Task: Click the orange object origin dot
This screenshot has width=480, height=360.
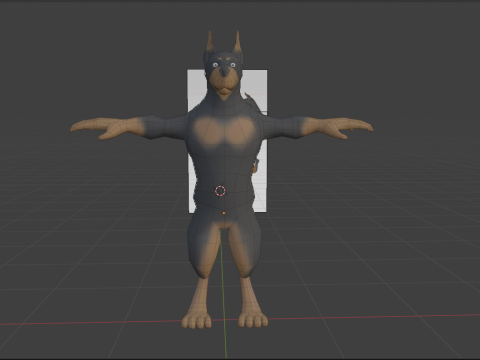Action: (224, 213)
